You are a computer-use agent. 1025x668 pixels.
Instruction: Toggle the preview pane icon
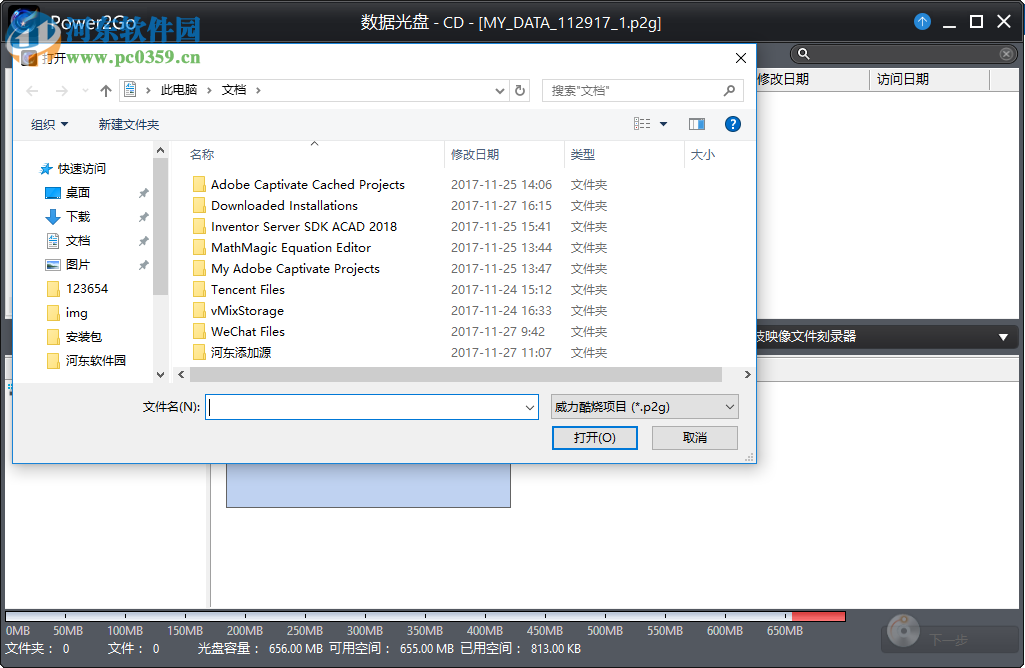[697, 124]
